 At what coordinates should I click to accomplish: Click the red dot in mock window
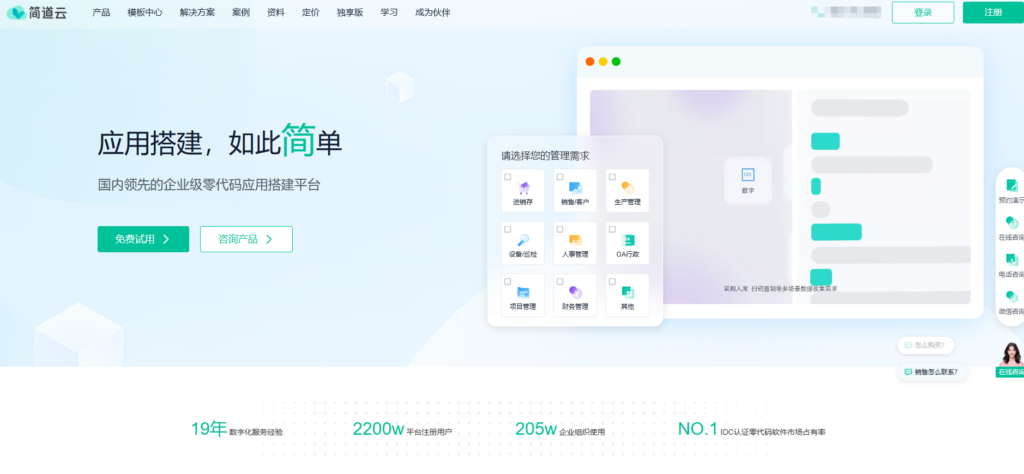pyautogui.click(x=590, y=61)
